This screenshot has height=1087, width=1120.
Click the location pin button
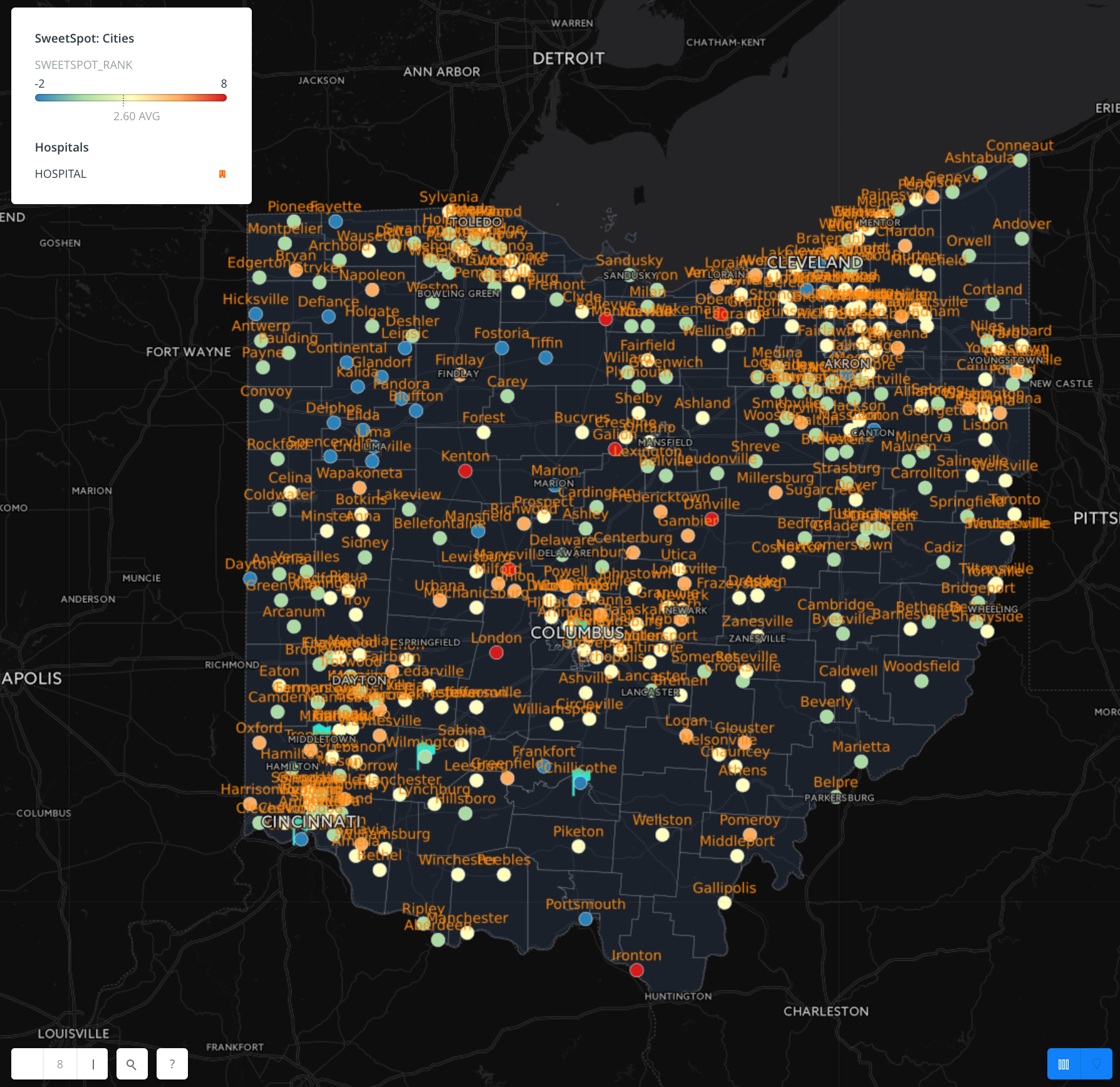tap(1097, 1064)
